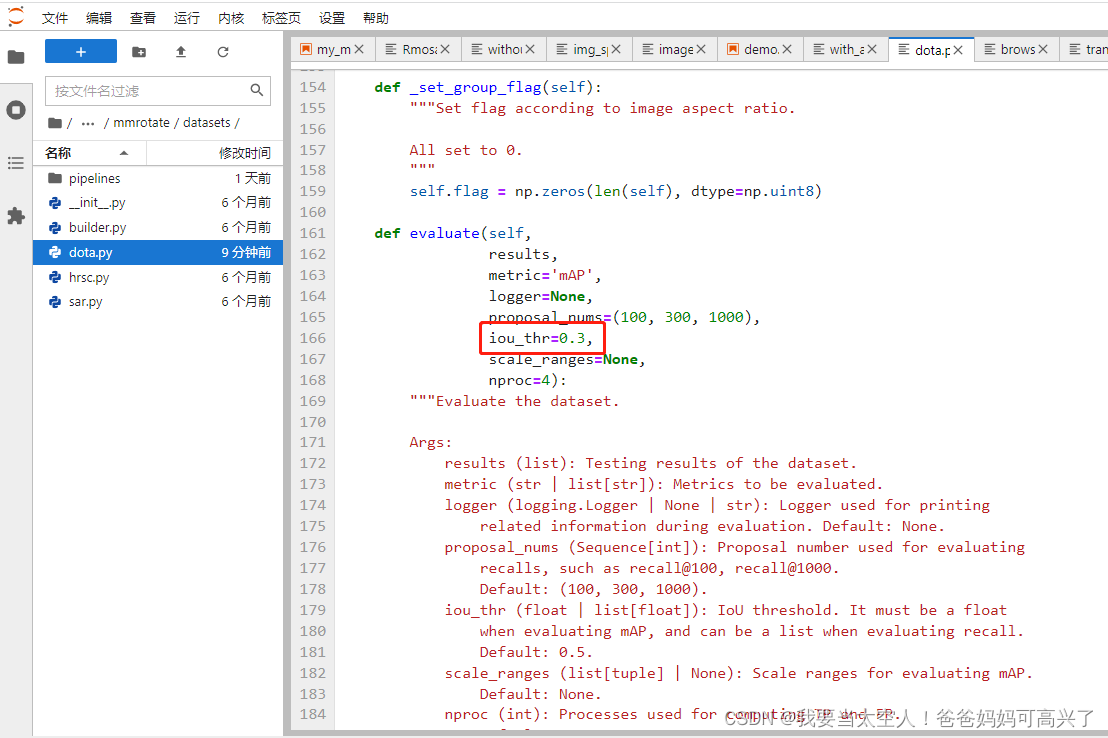Open the 标签页 menu
Image resolution: width=1108 pixels, height=738 pixels.
[x=281, y=18]
